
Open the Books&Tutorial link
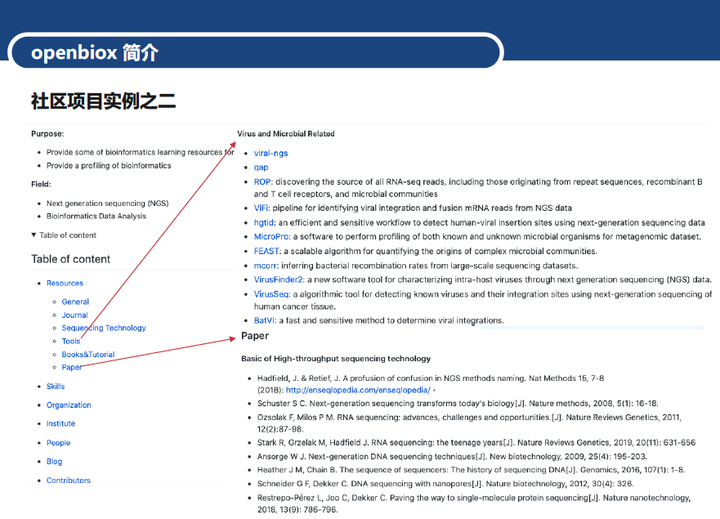(88, 355)
